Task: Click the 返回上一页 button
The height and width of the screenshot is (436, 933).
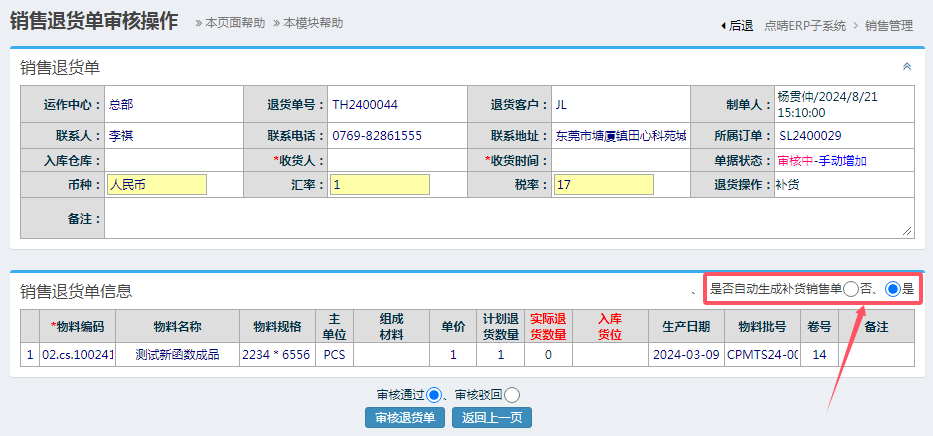Action: tap(492, 418)
